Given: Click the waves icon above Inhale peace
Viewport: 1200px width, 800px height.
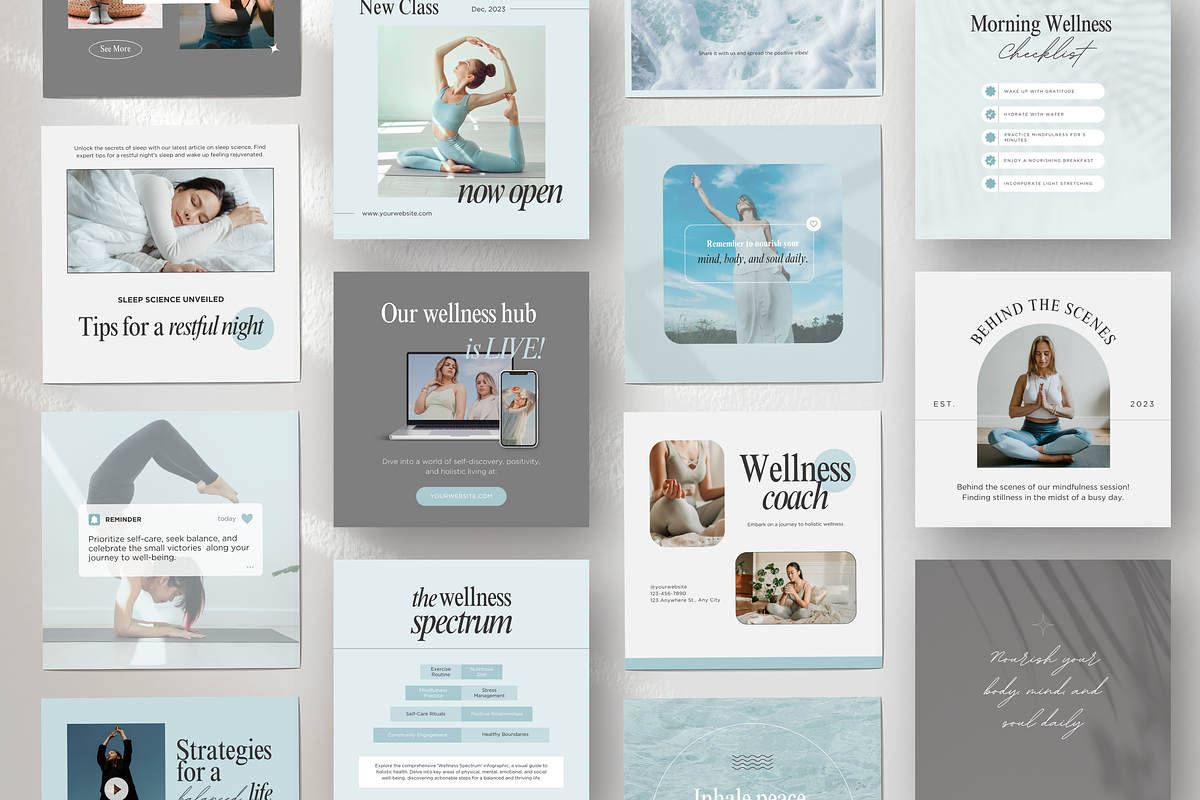Looking at the screenshot, I should point(752,762).
